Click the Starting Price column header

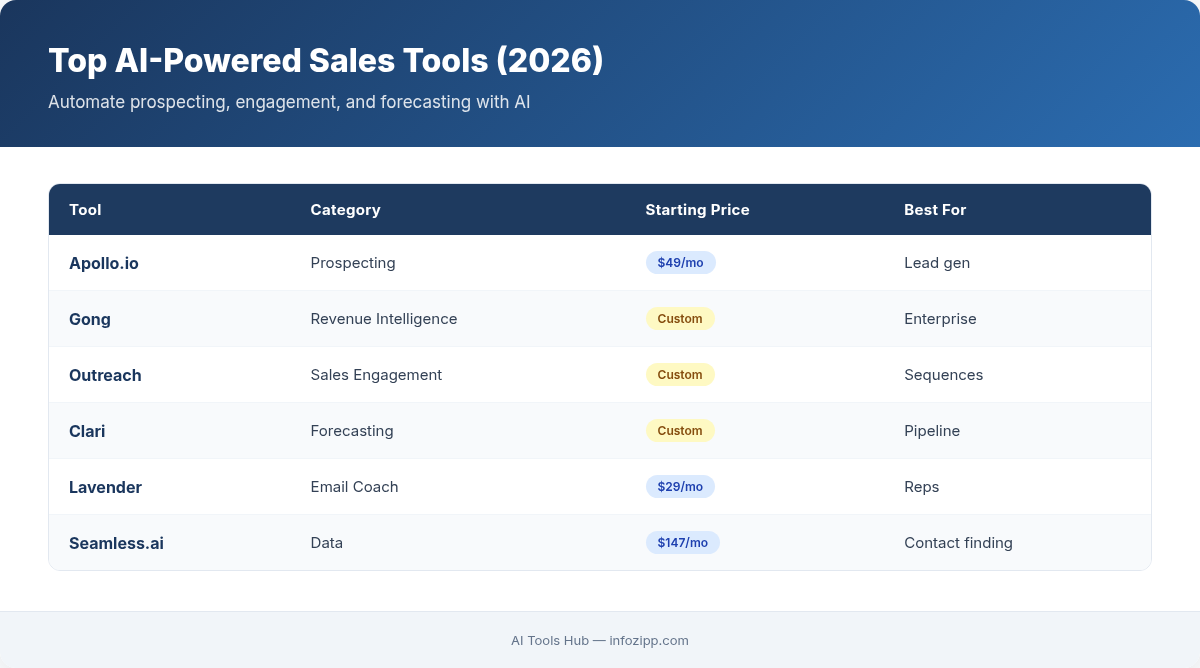pos(697,210)
